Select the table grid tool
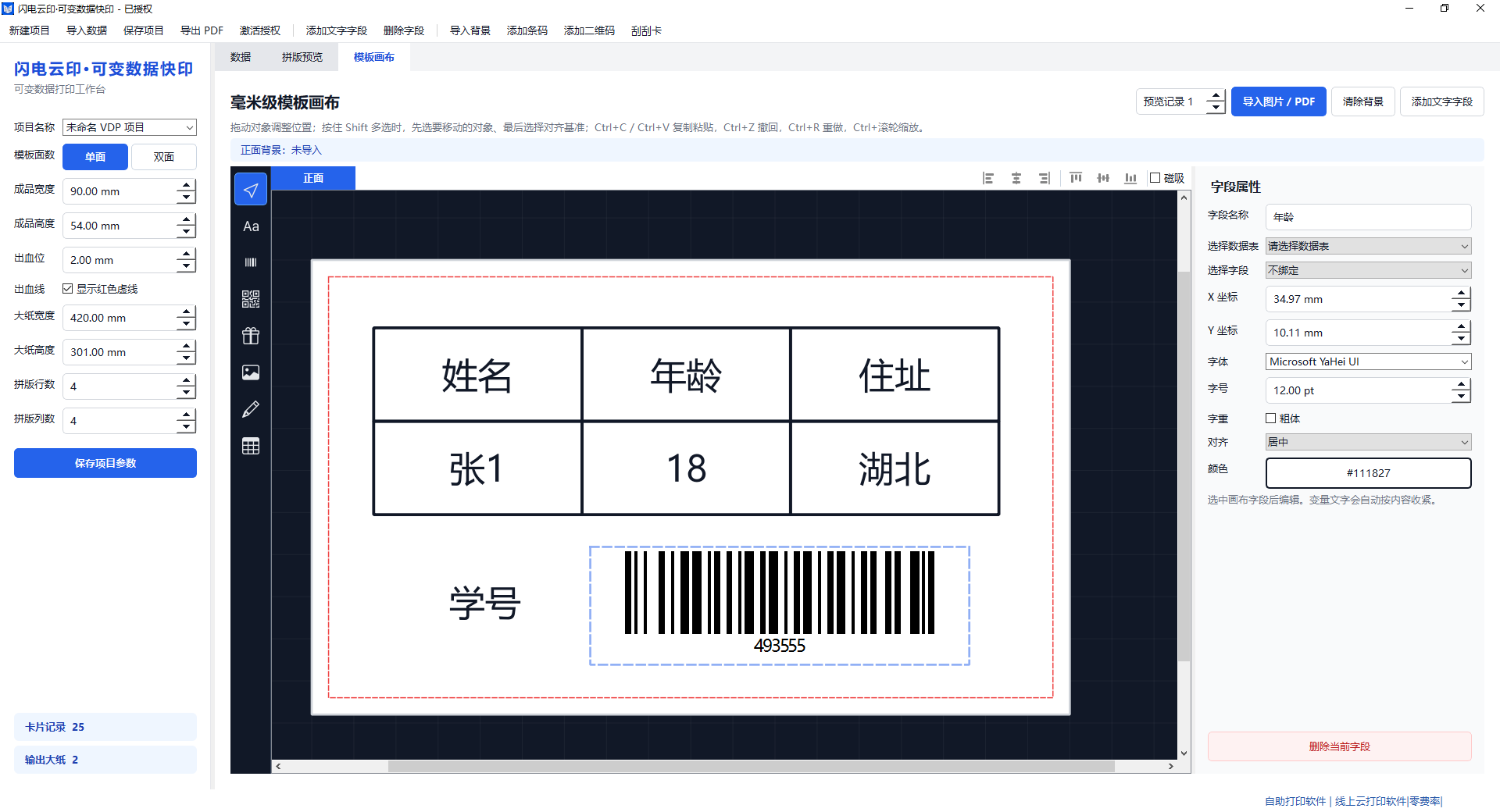 pos(251,447)
